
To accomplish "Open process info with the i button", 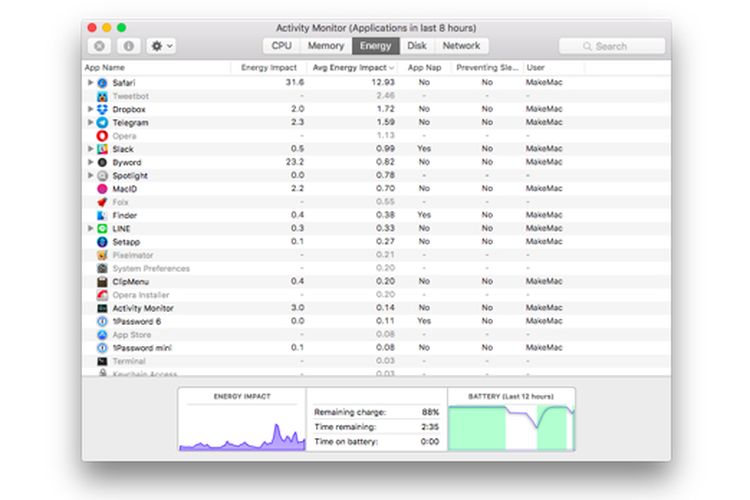I will coord(129,46).
